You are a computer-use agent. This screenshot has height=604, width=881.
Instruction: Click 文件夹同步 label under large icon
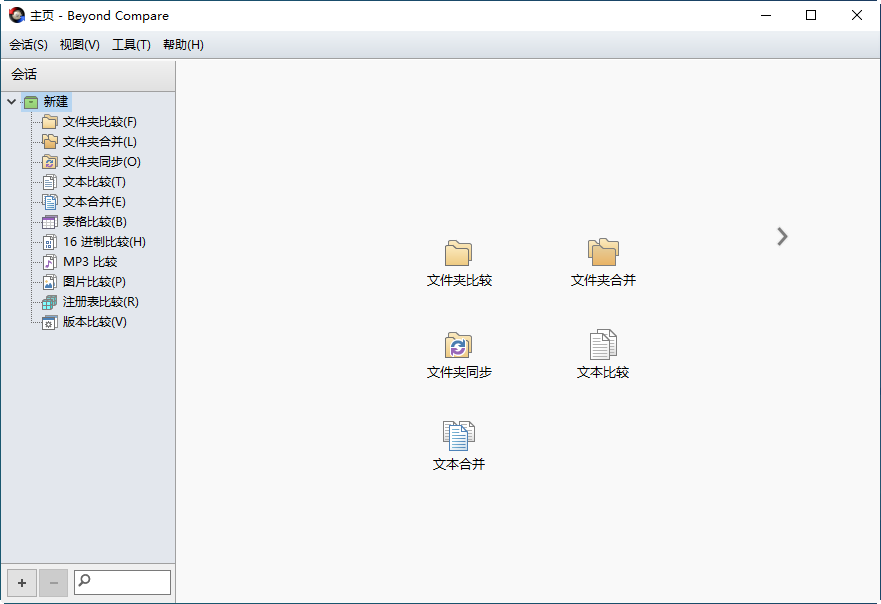(x=459, y=372)
